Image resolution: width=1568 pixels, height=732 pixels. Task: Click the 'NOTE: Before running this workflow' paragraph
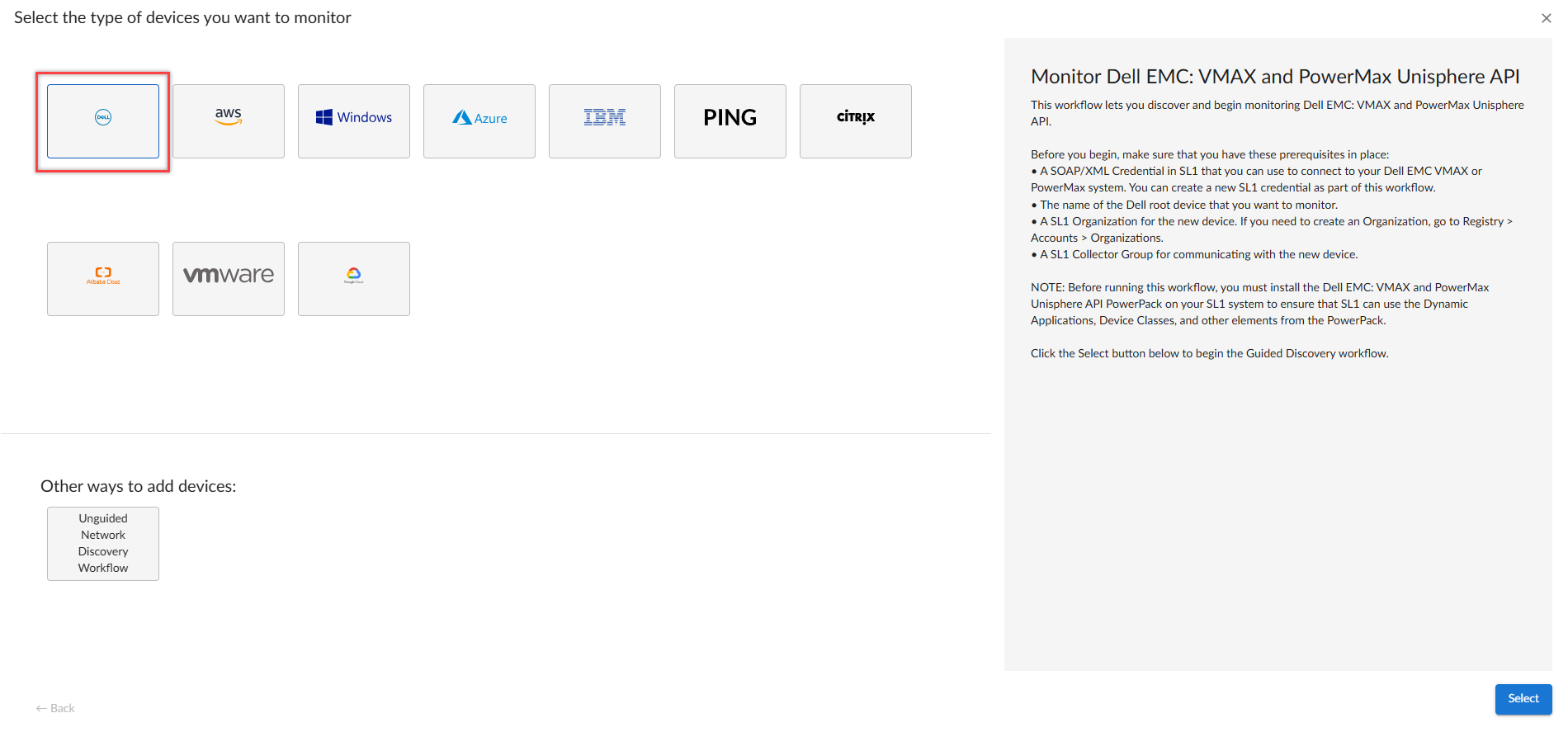click(x=1260, y=304)
